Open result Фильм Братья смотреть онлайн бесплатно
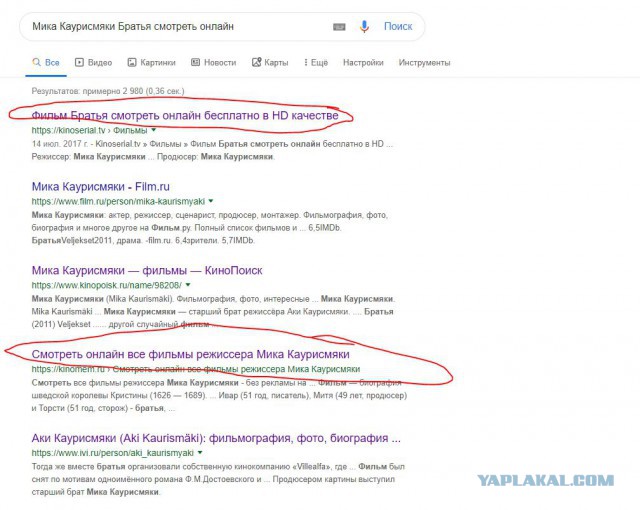The image size is (640, 510). point(185,115)
